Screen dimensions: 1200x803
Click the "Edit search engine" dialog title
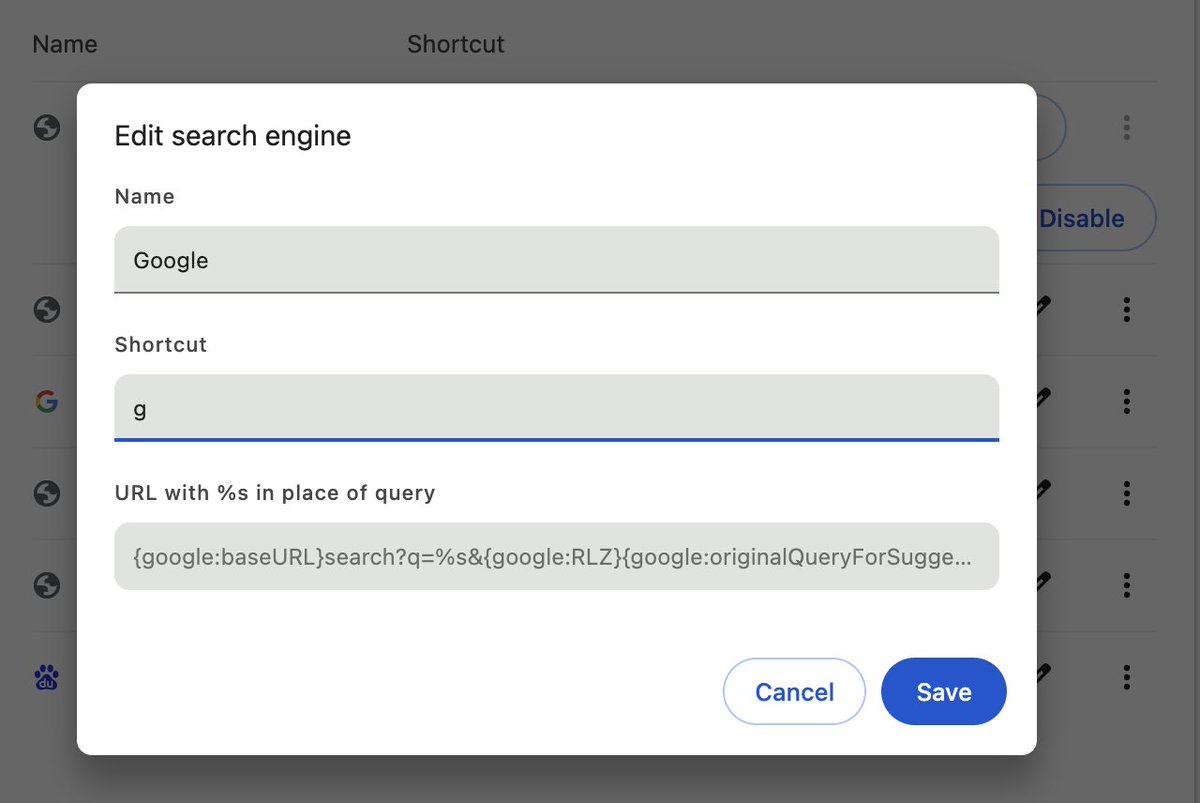tap(233, 135)
